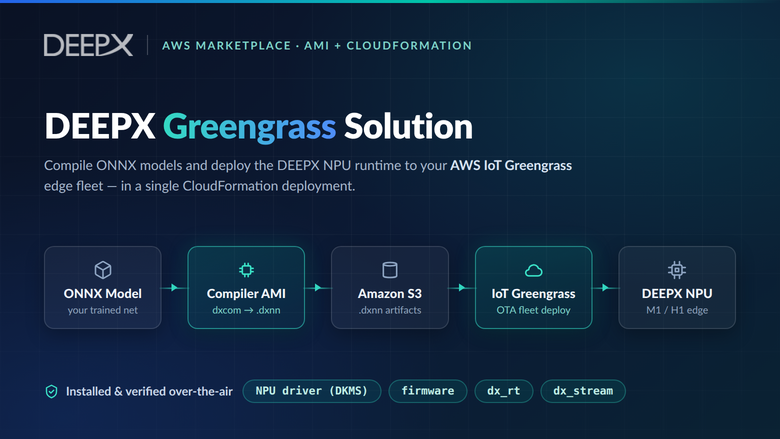The image size is (780, 439).
Task: Click the DEEPX NPU processor icon
Action: (x=677, y=270)
